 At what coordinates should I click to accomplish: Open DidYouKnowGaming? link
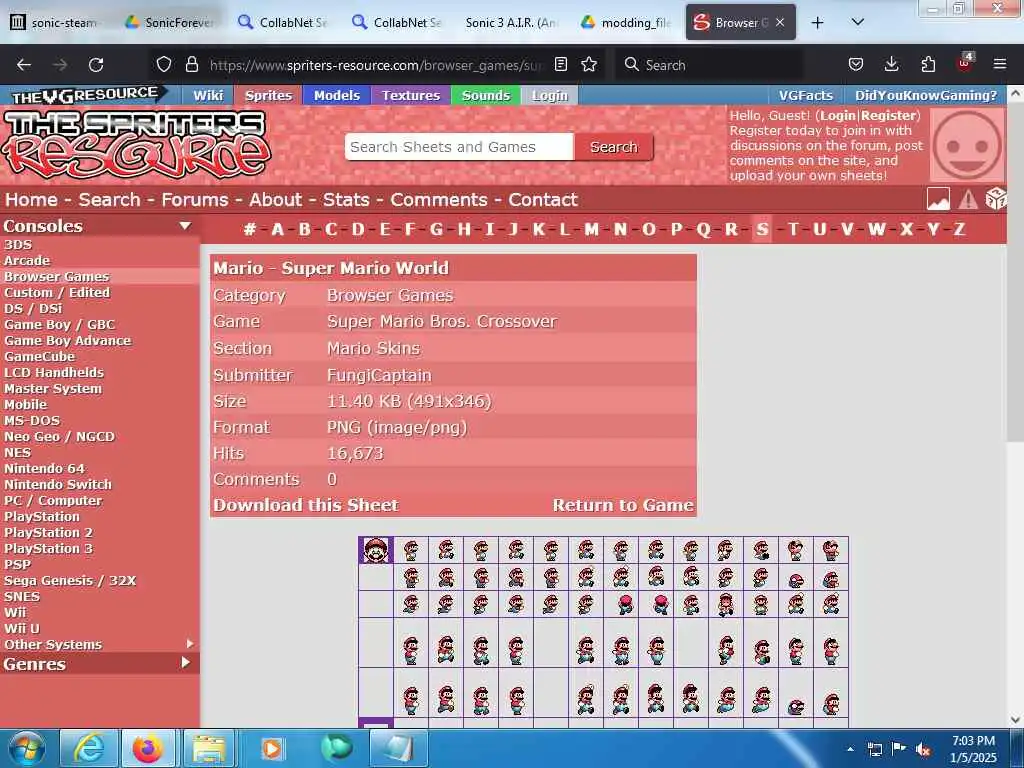926,95
